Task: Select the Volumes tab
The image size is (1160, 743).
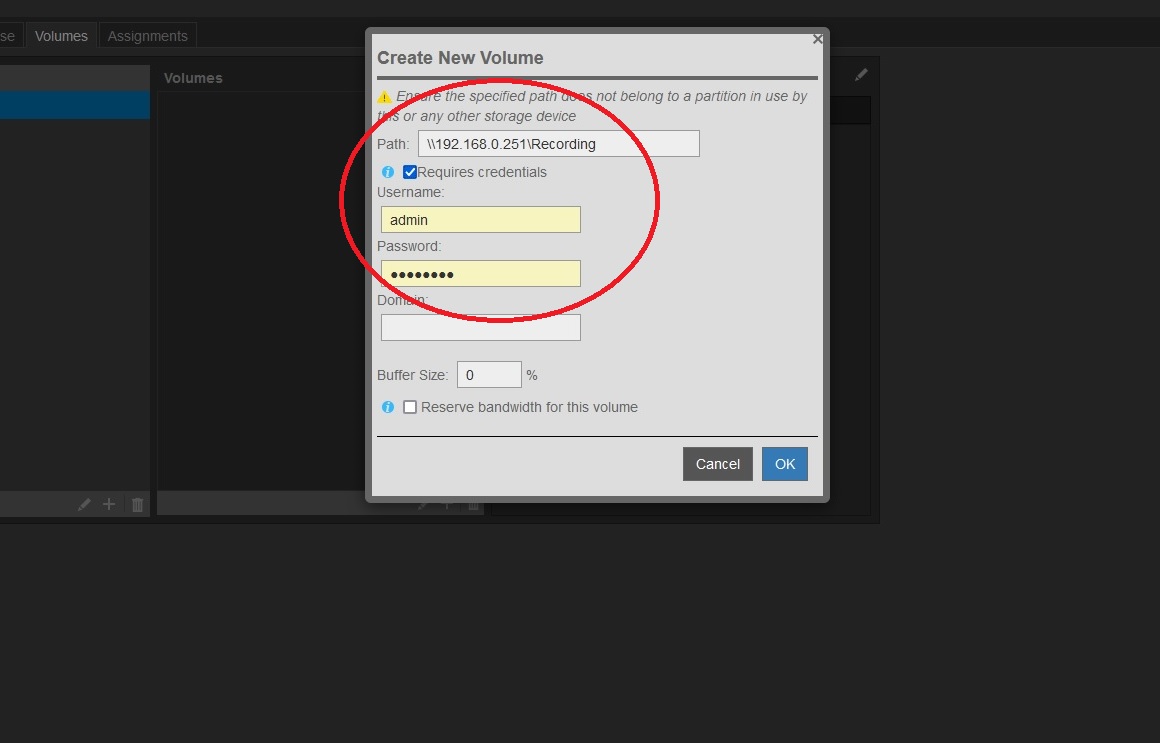Action: pos(61,35)
